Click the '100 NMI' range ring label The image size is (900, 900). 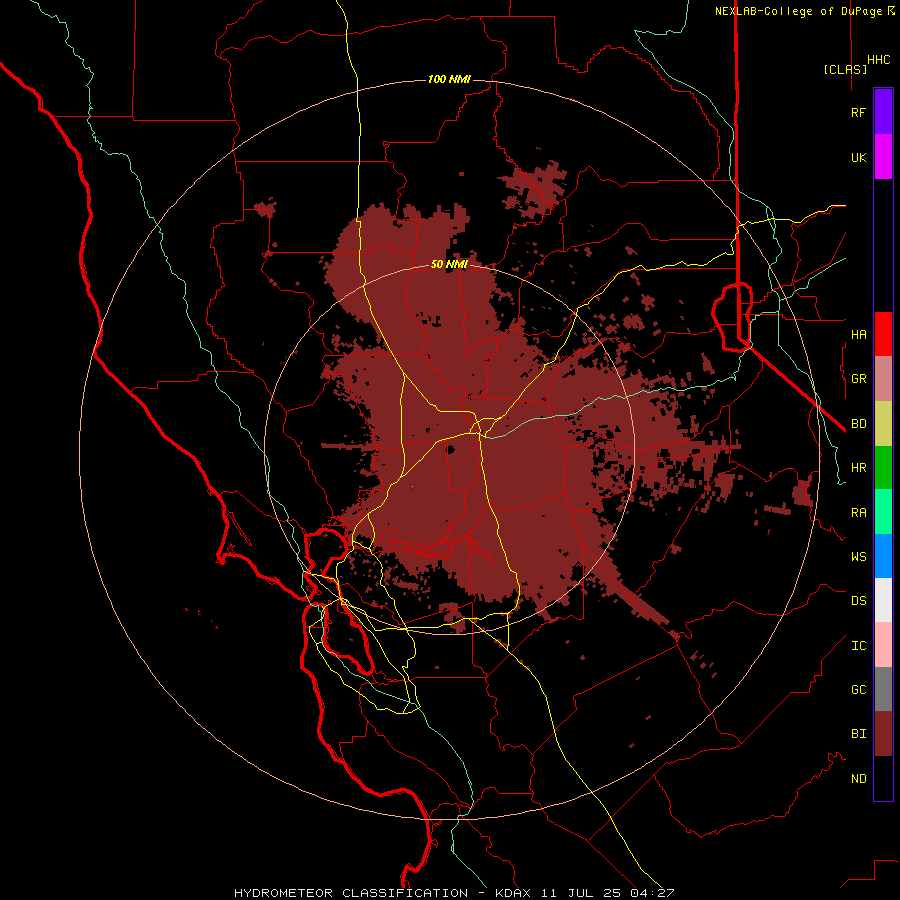449,79
